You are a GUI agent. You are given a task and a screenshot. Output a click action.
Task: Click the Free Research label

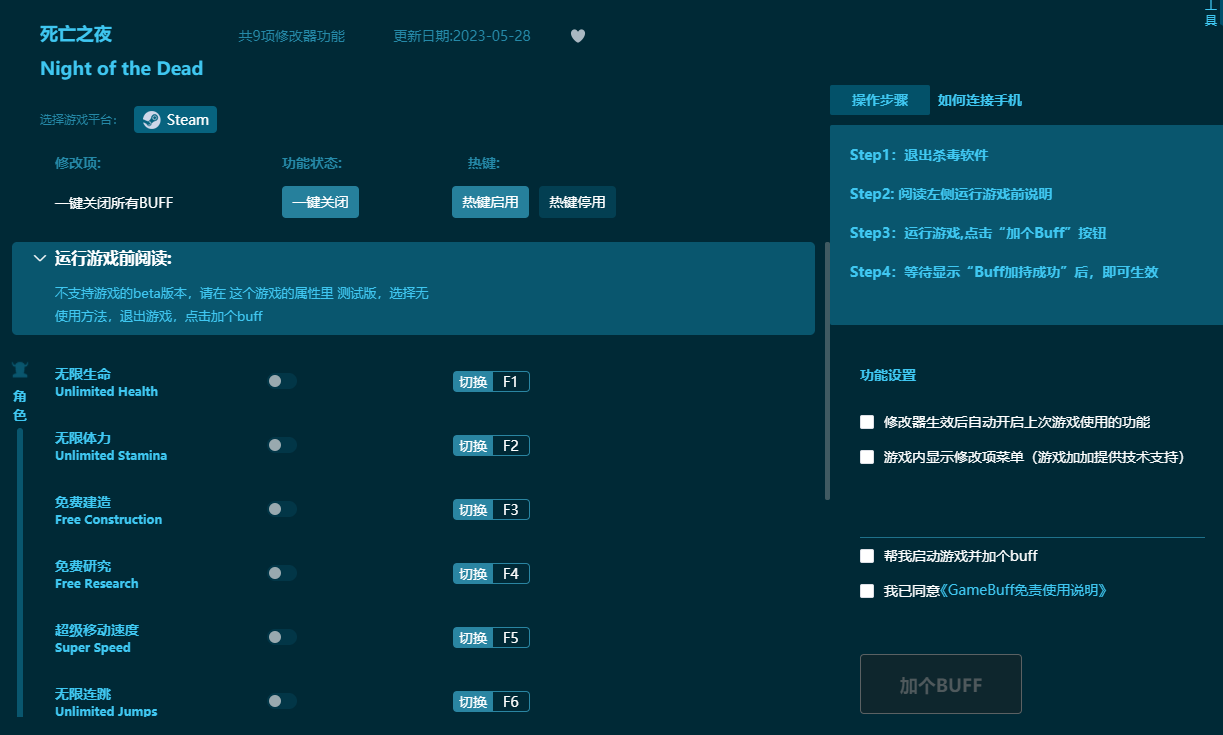(97, 584)
